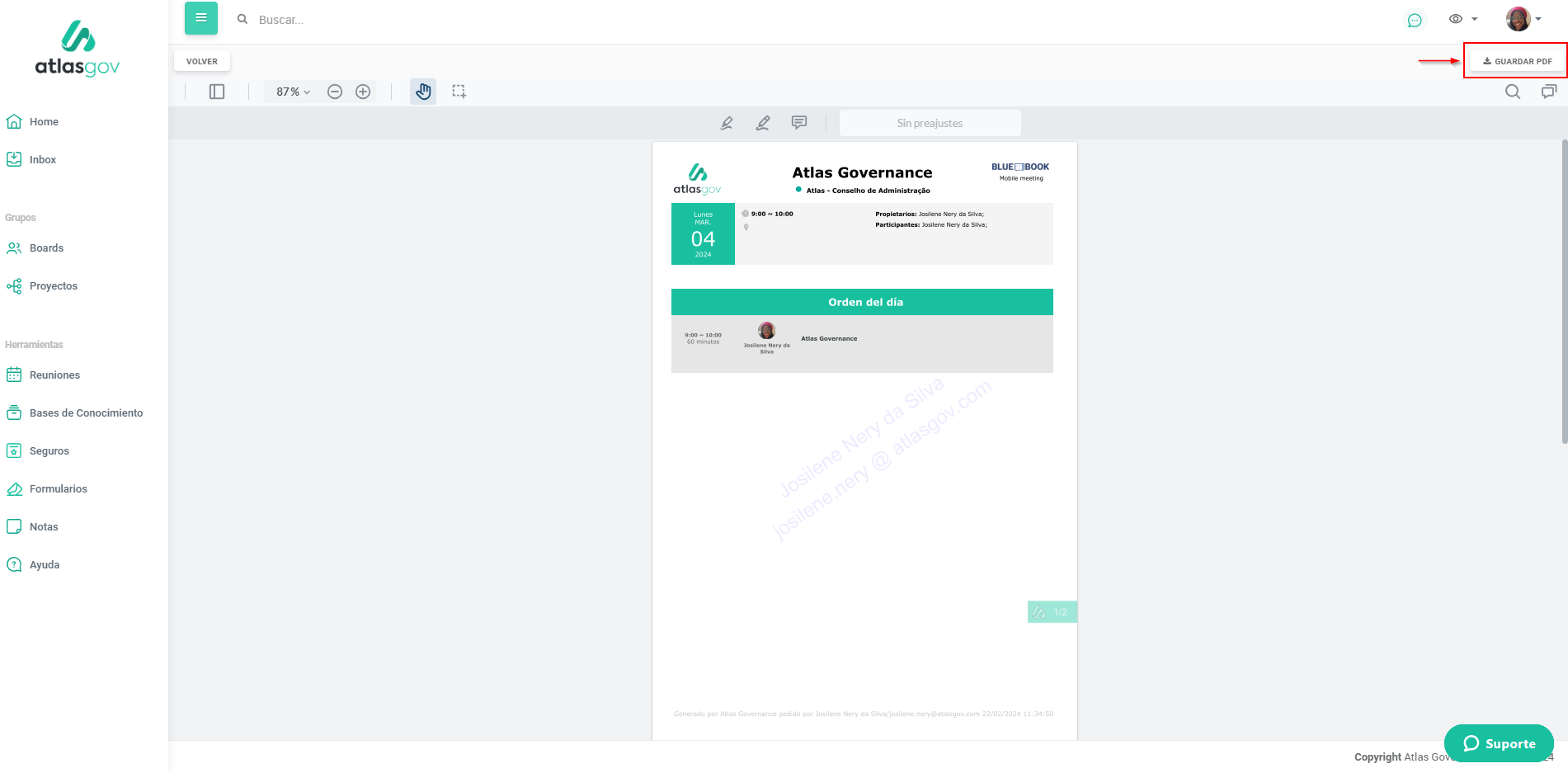Open the user avatar menu
This screenshot has width=1568, height=773.
pos(1523,19)
